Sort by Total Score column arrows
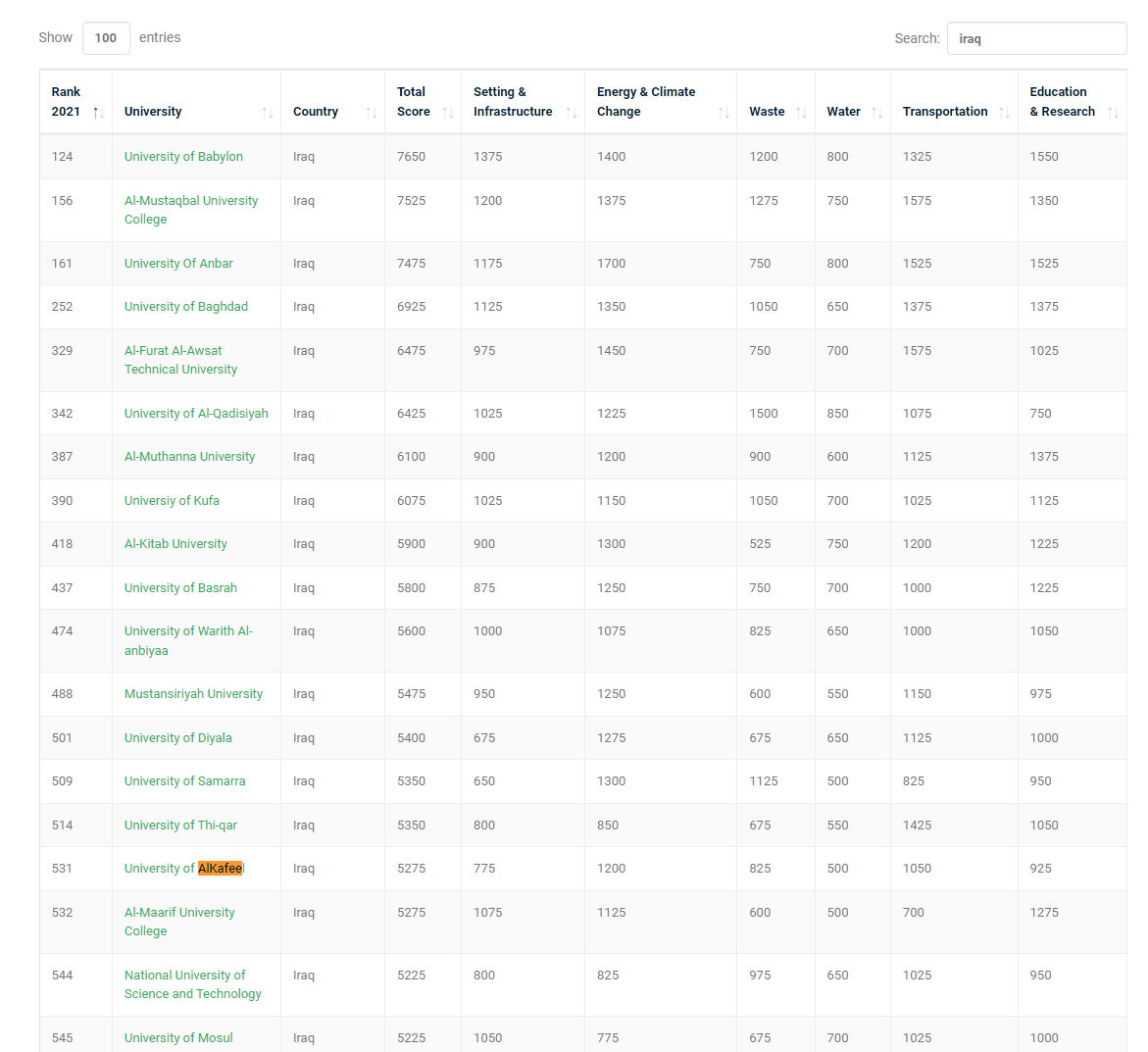Image resolution: width=1148 pixels, height=1052 pixels. (x=448, y=112)
